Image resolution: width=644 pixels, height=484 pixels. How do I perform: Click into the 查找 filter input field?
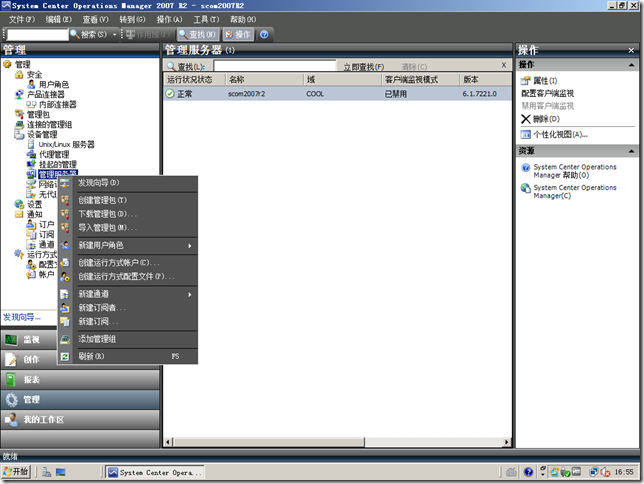coord(275,66)
